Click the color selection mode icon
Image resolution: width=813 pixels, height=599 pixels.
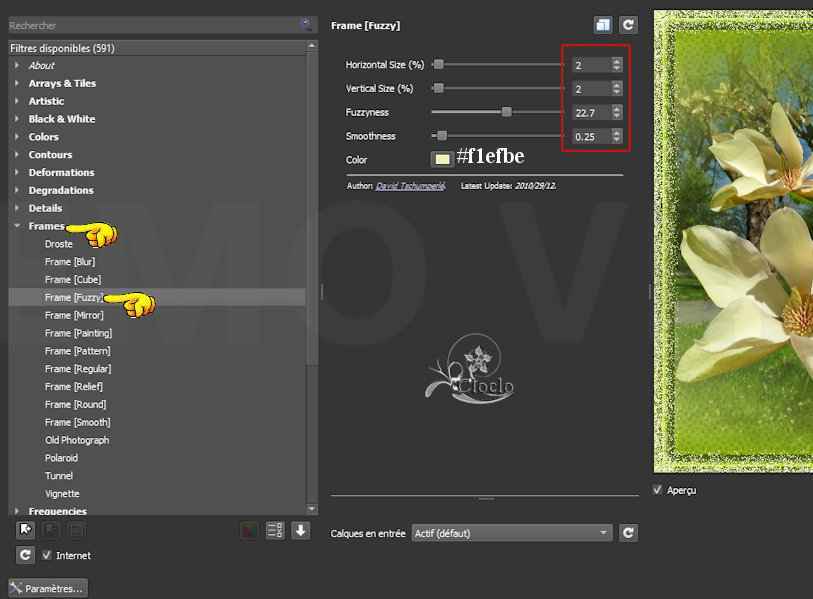(249, 531)
